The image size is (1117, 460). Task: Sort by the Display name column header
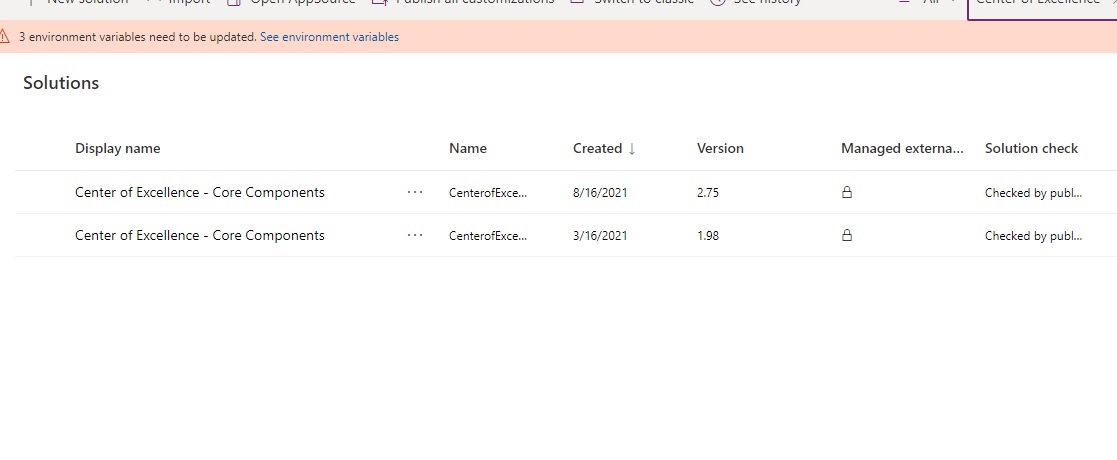(x=118, y=148)
